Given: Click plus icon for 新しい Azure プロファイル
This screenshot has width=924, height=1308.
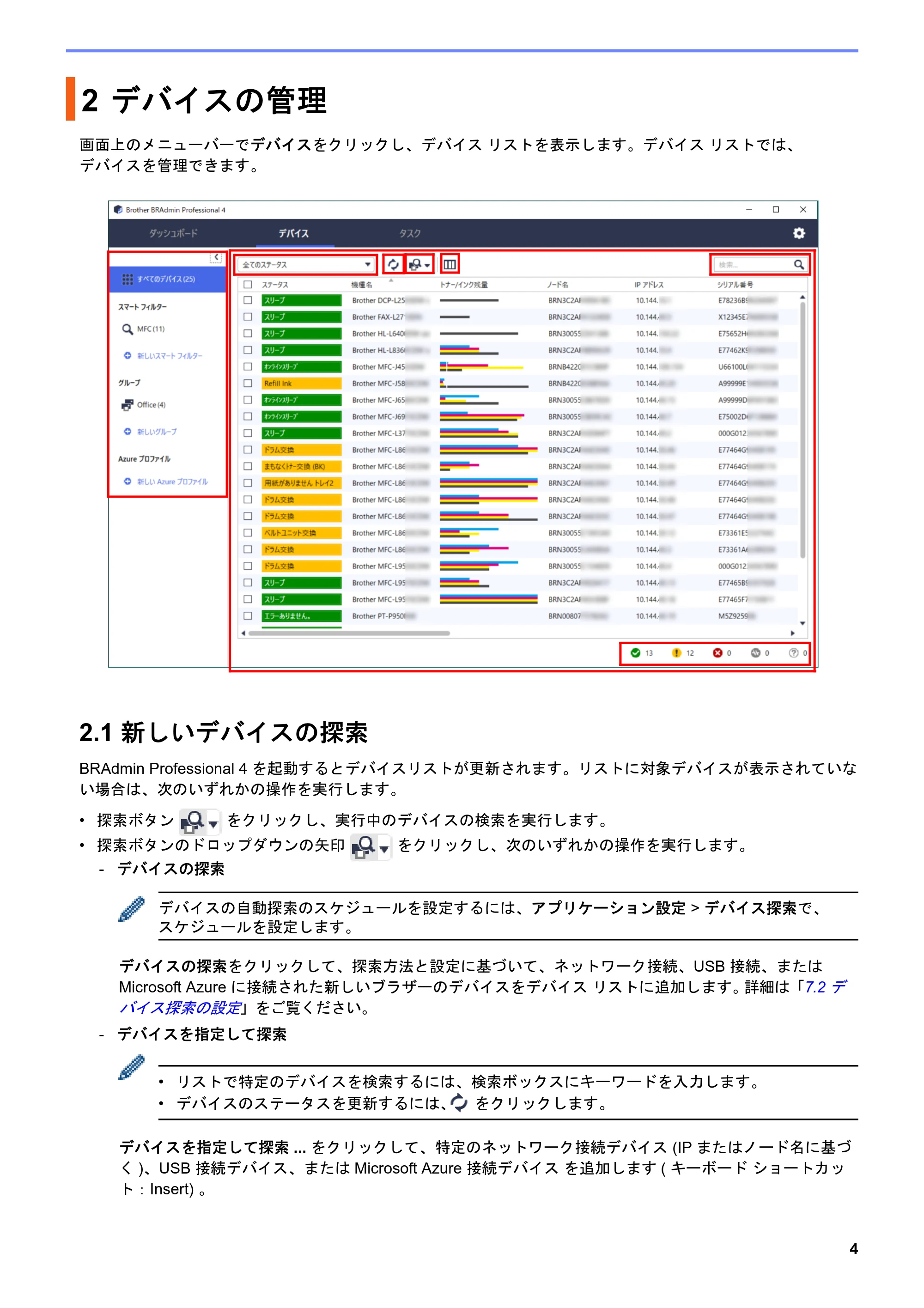Looking at the screenshot, I should (x=128, y=481).
